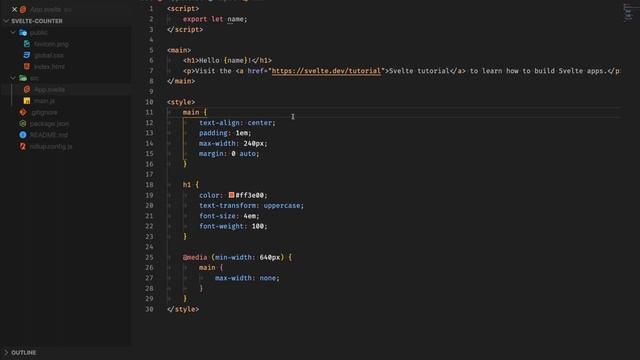Screen dimensions: 640x360
Task: Click the README.md info icon
Action: [23, 135]
